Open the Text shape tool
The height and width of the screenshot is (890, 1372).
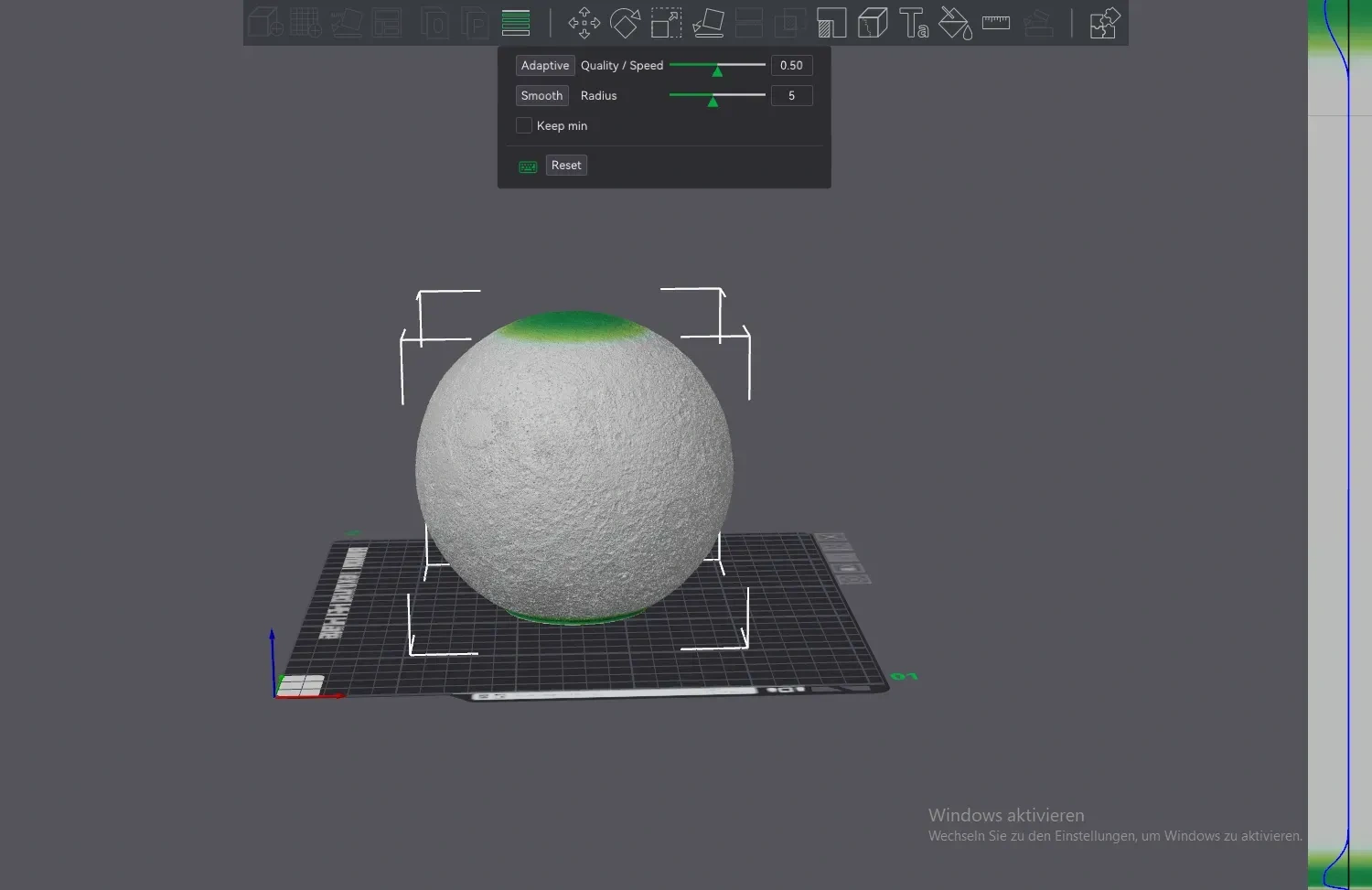914,23
